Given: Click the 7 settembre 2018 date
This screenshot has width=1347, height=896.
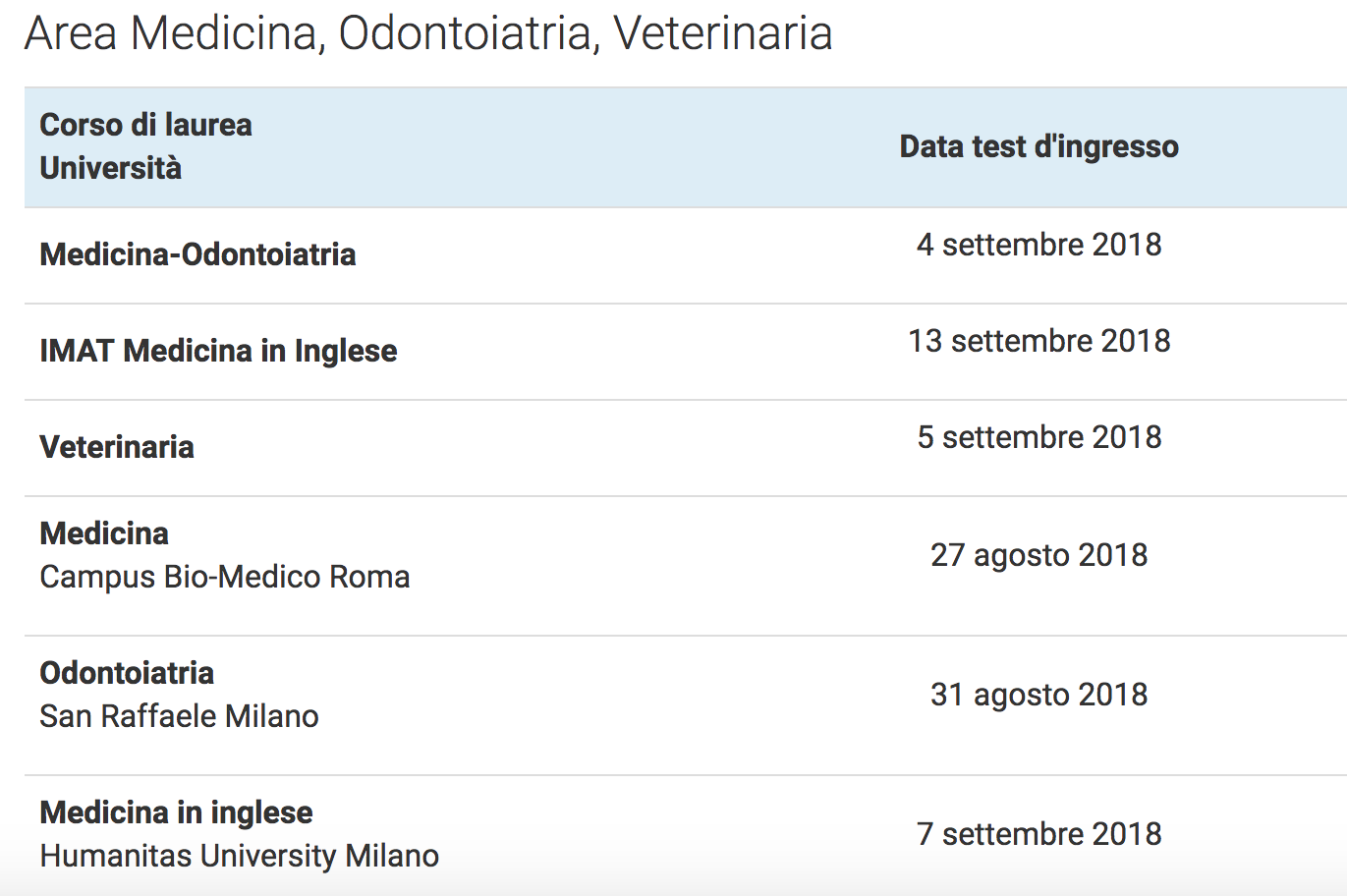Looking at the screenshot, I should pos(1038,834).
